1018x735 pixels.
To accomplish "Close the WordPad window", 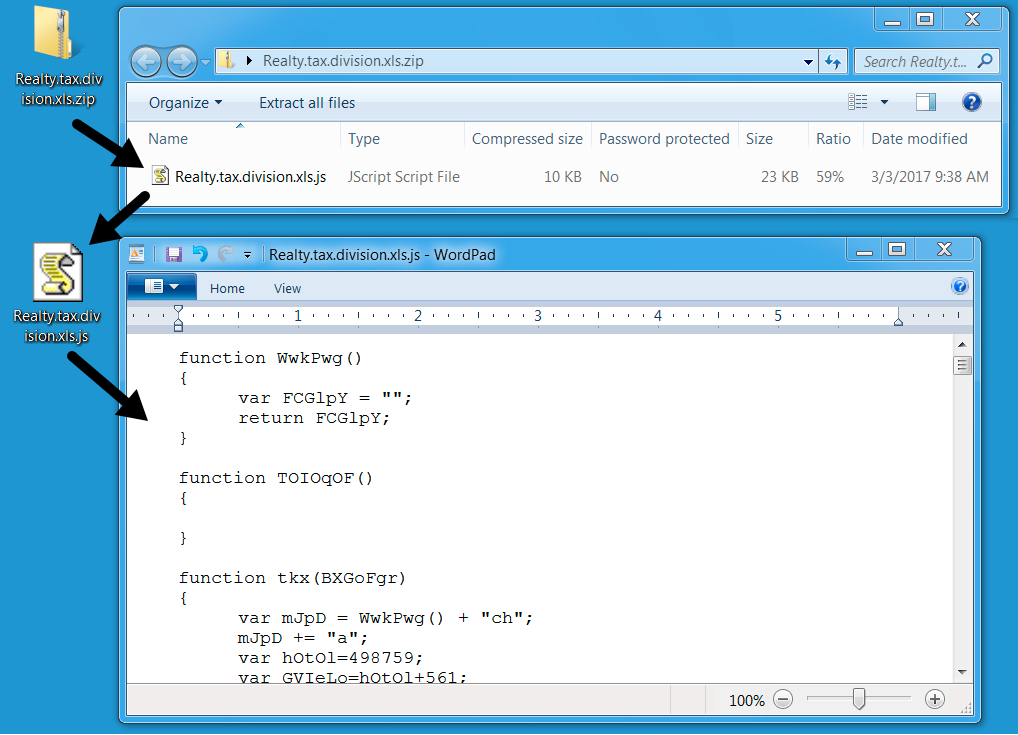I will 944,249.
